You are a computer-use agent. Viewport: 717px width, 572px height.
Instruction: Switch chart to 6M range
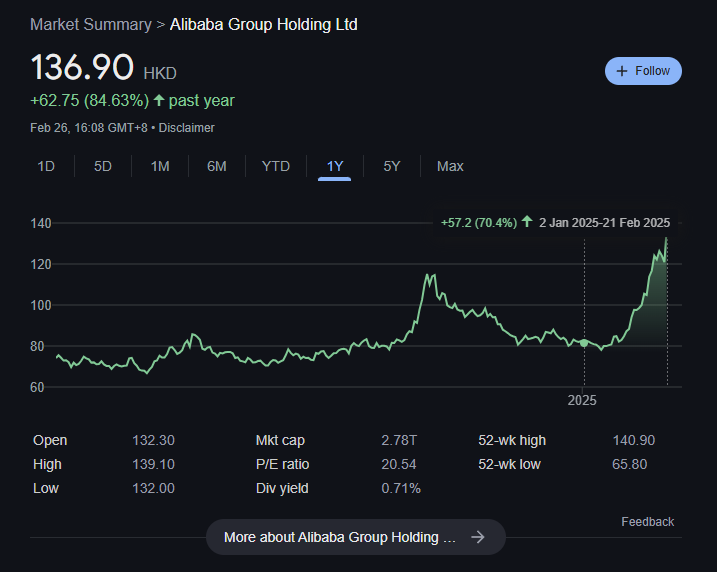tap(217, 166)
